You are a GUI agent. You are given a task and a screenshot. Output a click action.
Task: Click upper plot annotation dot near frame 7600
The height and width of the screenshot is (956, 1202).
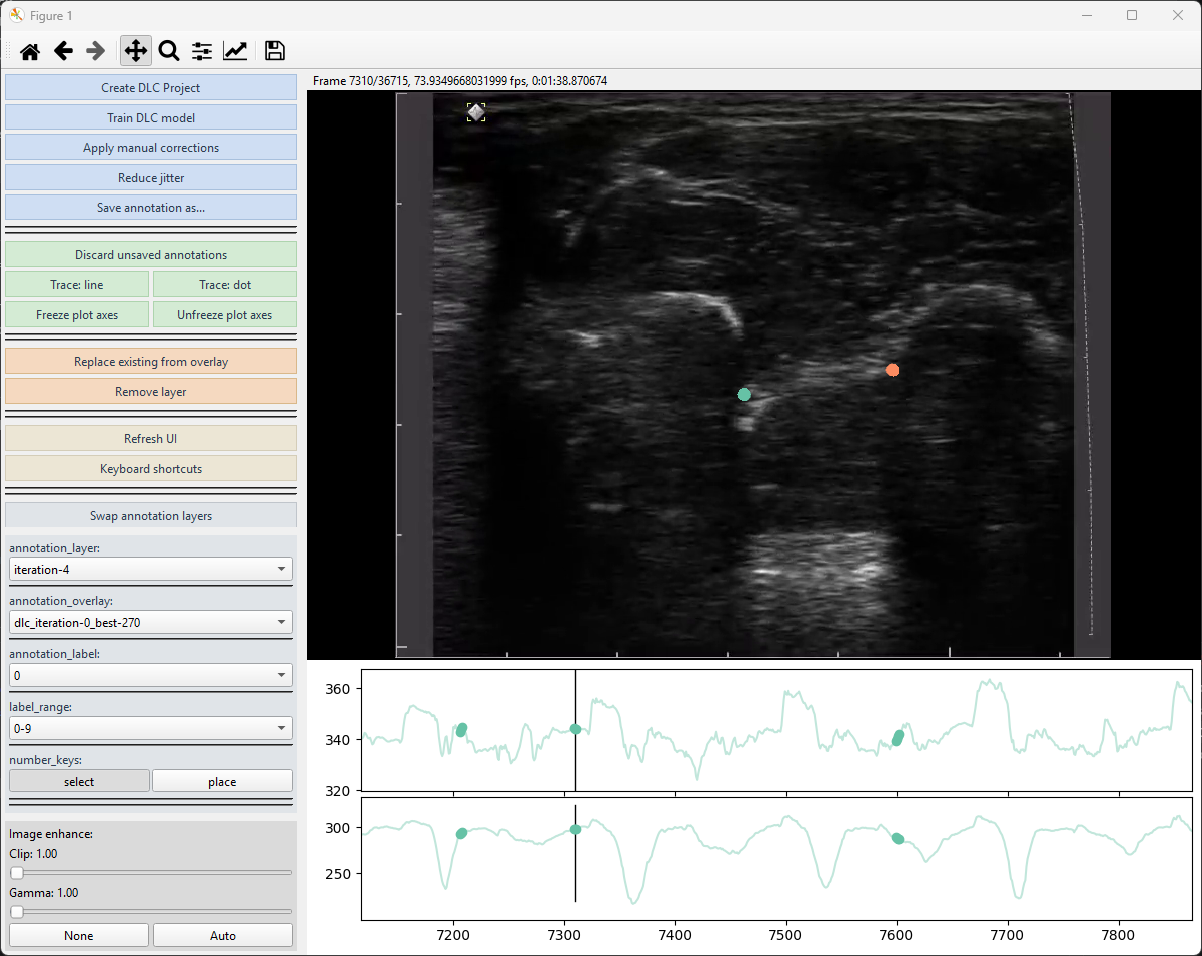click(x=898, y=738)
